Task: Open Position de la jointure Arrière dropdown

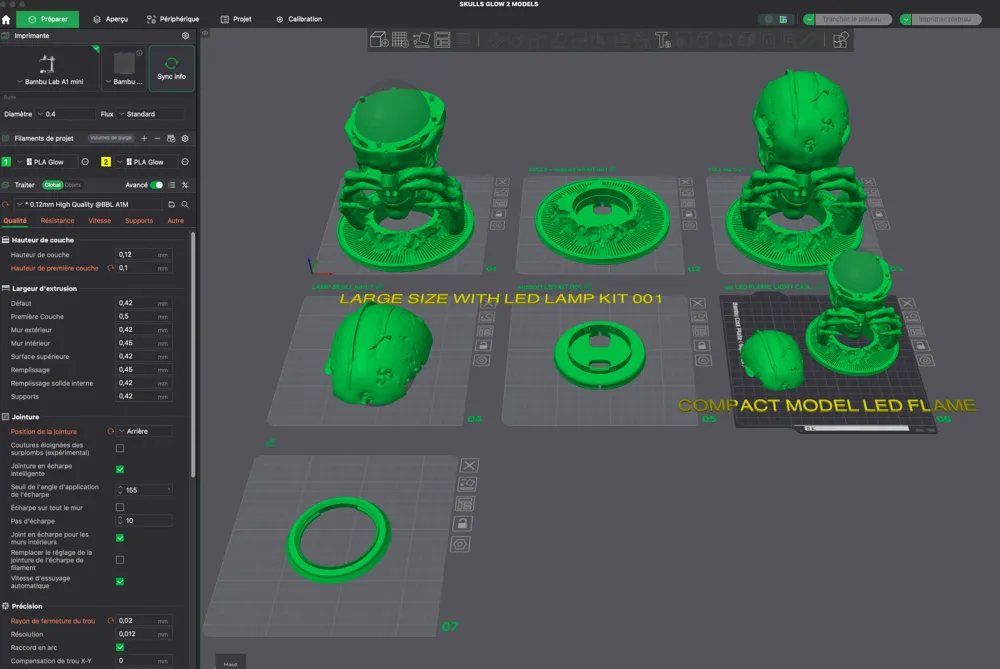Action: coord(144,431)
